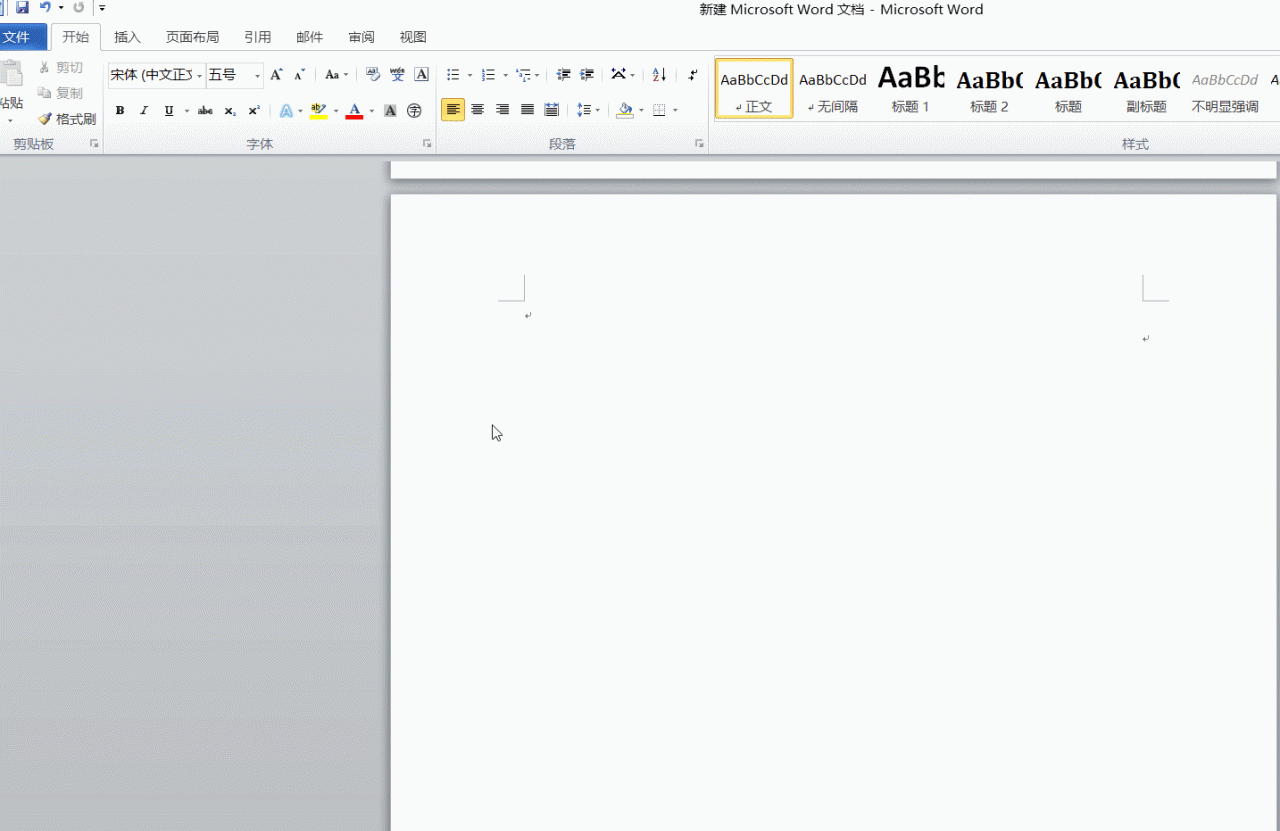
Task: Apply yellow text highlight color
Action: click(318, 110)
